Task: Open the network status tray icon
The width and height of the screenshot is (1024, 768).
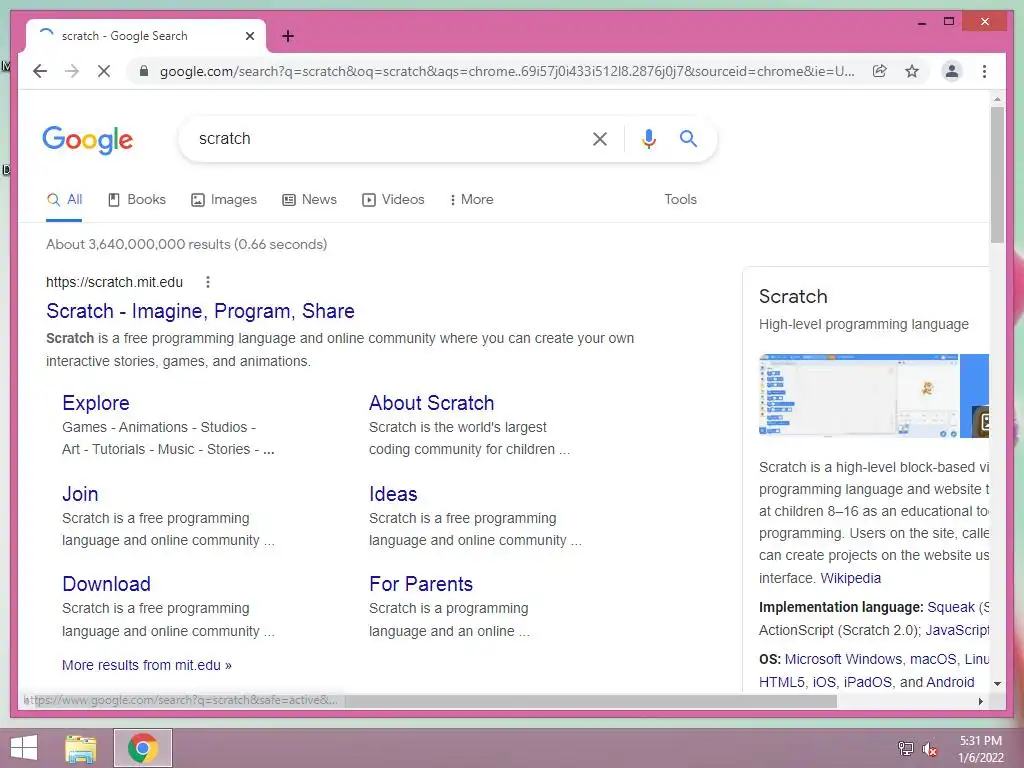Action: coord(906,748)
